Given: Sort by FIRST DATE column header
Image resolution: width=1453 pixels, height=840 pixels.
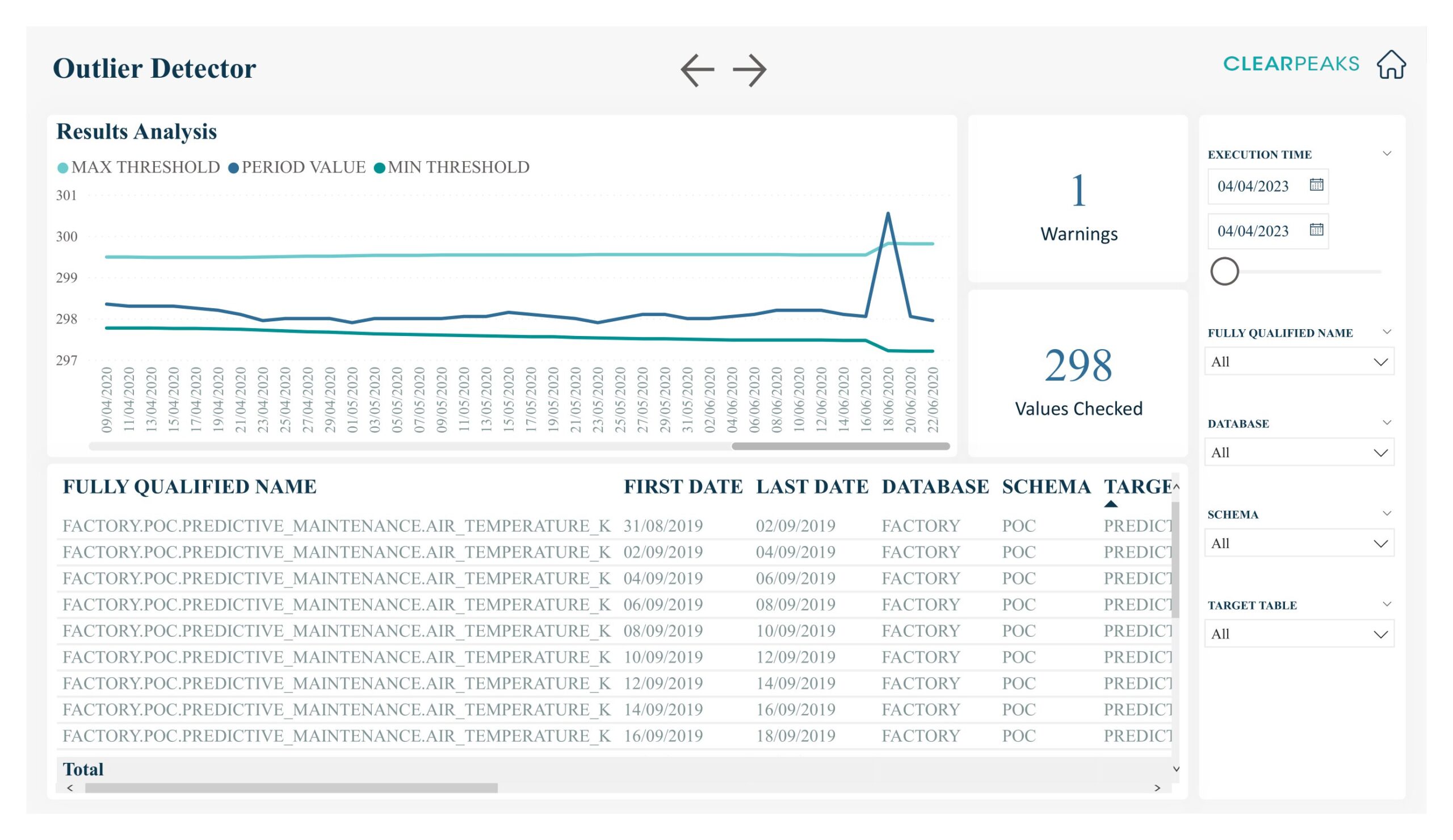Looking at the screenshot, I should tap(683, 486).
